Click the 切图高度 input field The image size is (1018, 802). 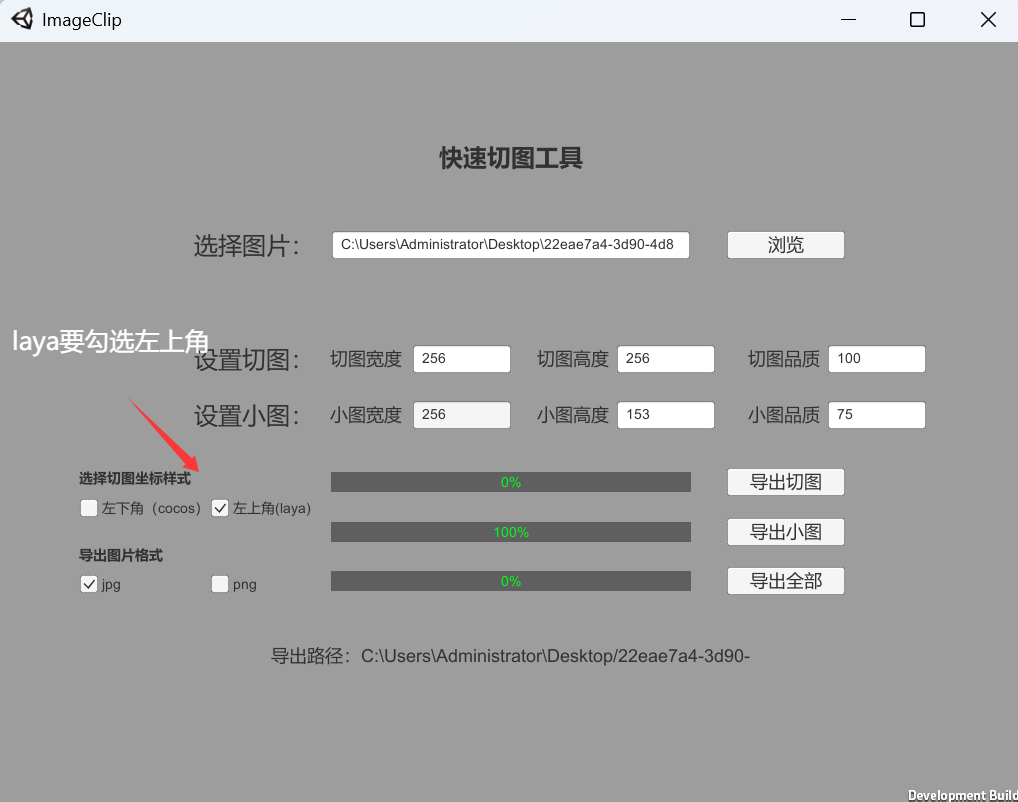tap(665, 359)
